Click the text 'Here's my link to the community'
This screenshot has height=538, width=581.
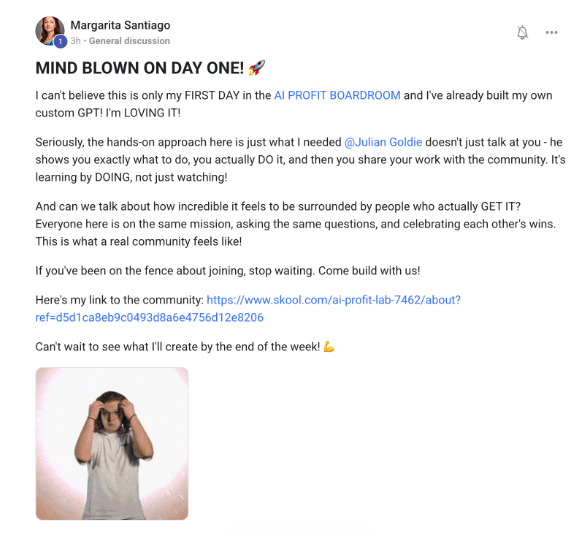(119, 300)
